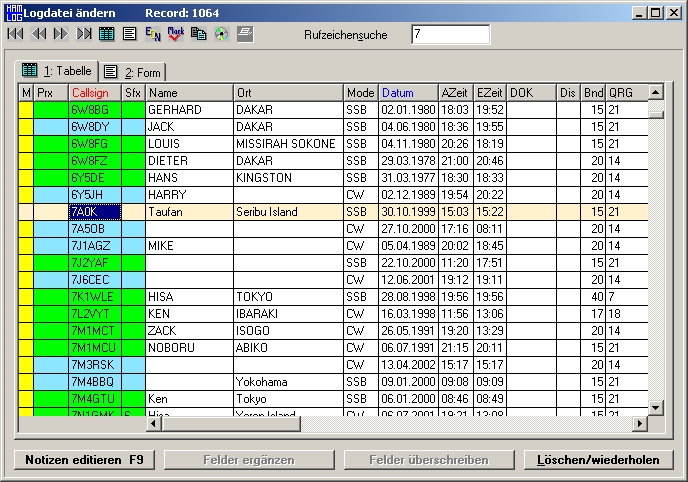Select the 7J1AGZ callsign row
The image size is (688, 482).
pos(94,245)
